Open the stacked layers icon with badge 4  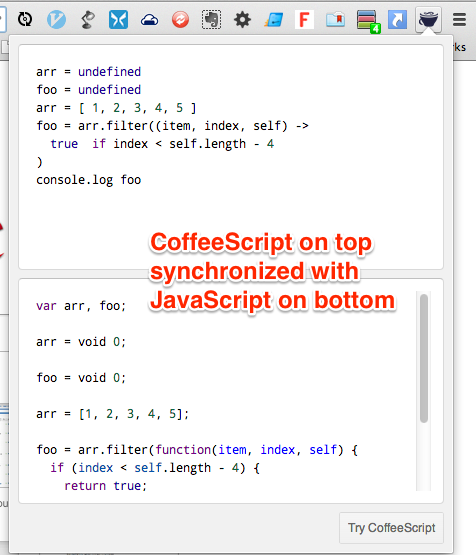tap(368, 21)
